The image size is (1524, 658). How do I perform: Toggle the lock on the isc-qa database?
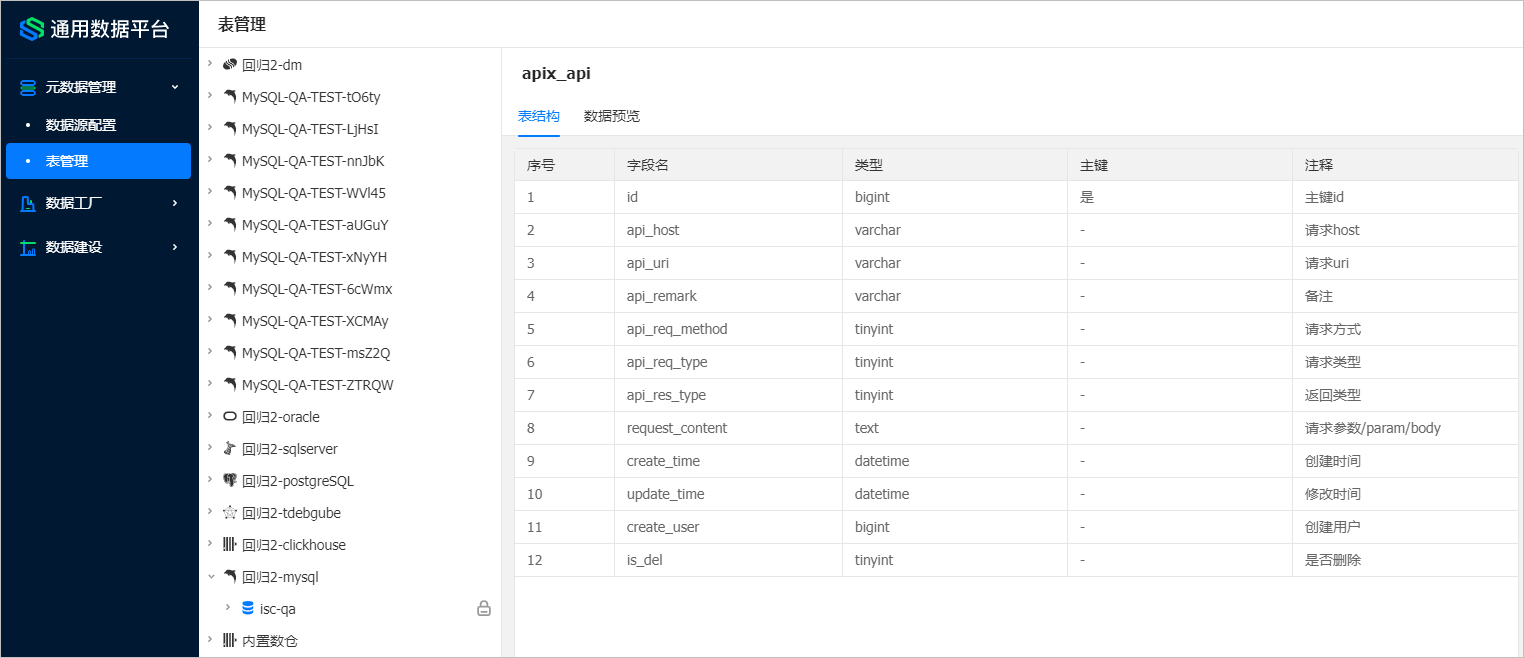click(x=484, y=608)
